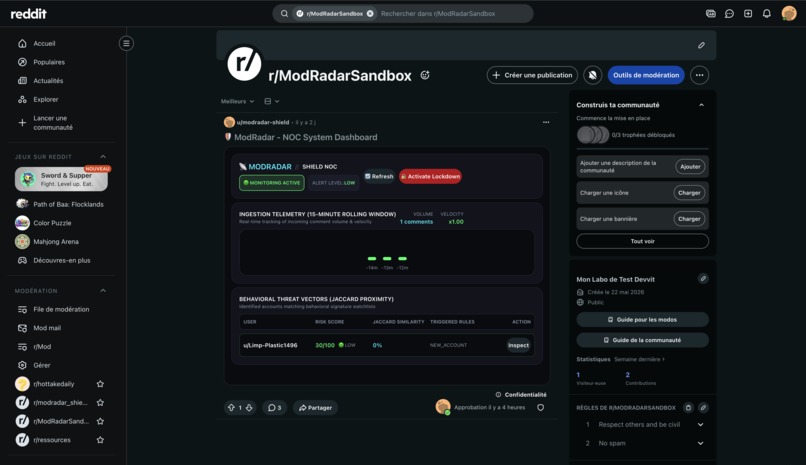Click Tout voir
Image resolution: width=806 pixels, height=465 pixels.
[643, 241]
